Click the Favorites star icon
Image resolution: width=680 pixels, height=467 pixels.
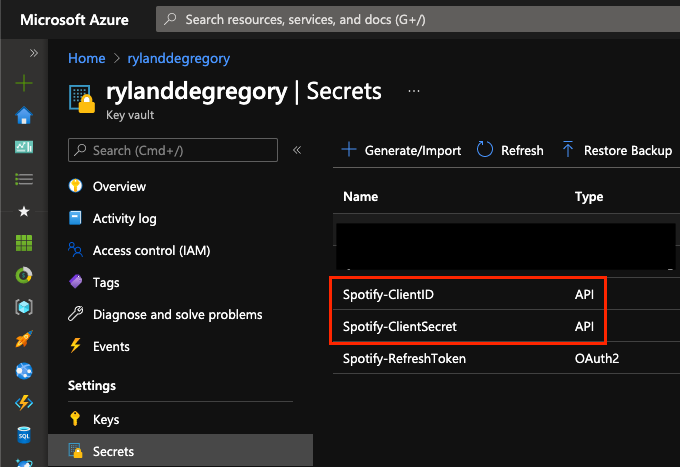click(24, 211)
